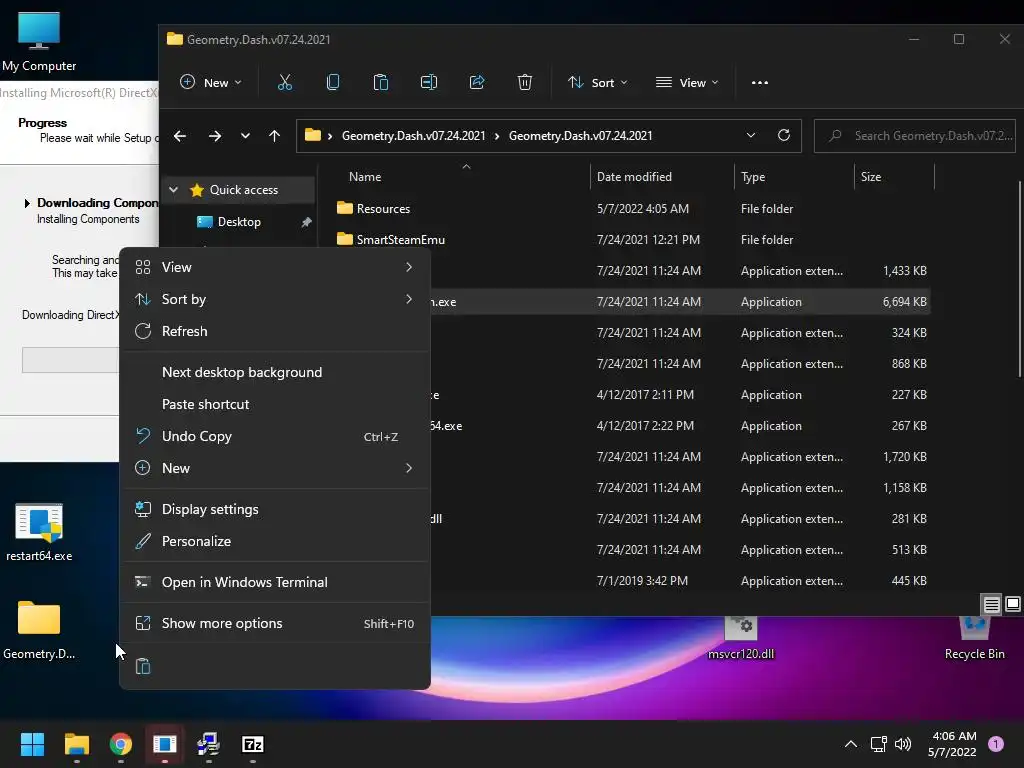The width and height of the screenshot is (1024, 768).
Task: Open the View dropdown in Explorer toolbar
Action: (x=686, y=82)
